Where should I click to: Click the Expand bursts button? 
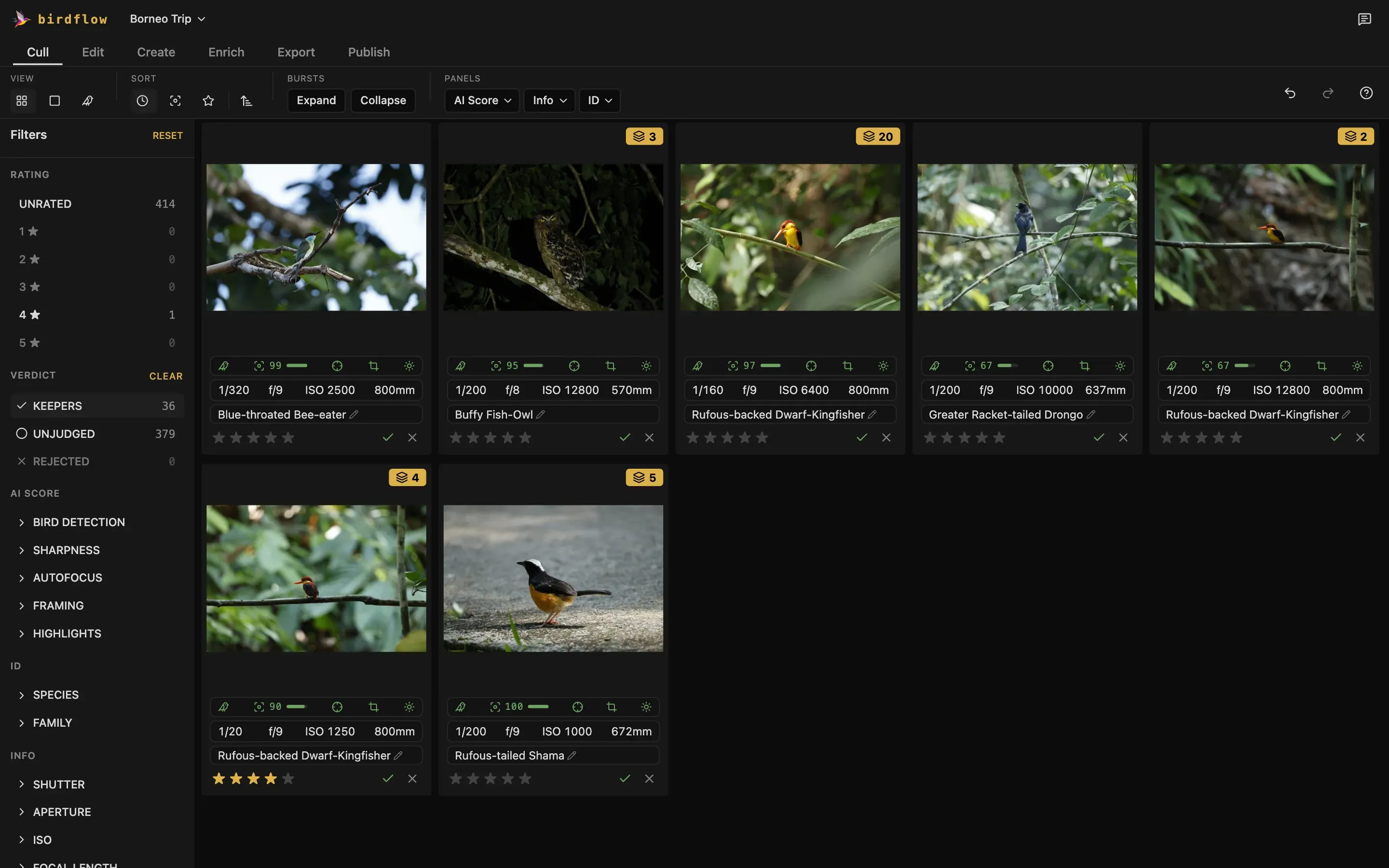(316, 100)
